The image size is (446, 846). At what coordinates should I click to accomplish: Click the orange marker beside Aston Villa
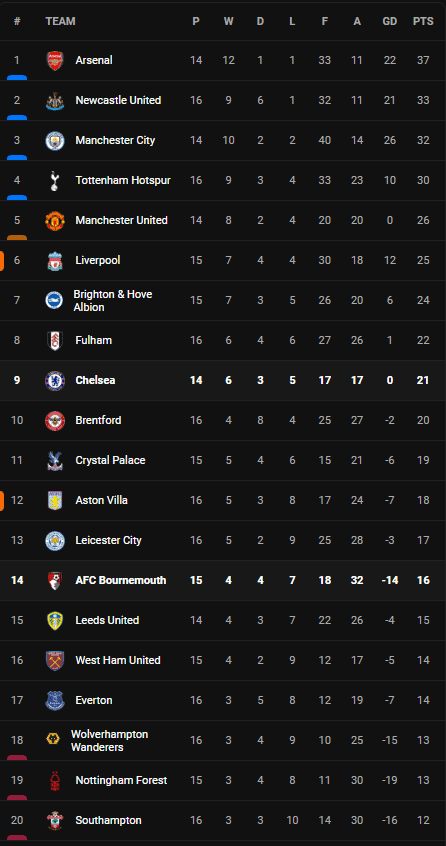pos(2,501)
